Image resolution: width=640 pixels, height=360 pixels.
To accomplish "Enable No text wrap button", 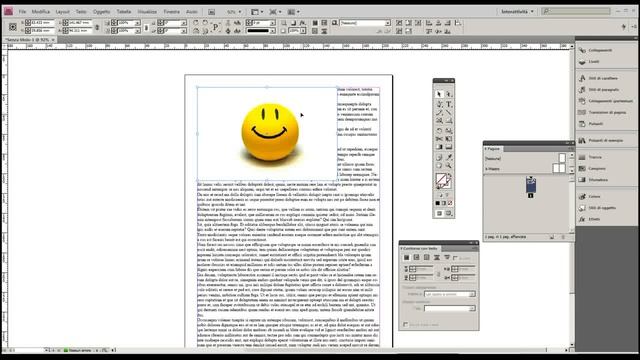I will (407, 258).
